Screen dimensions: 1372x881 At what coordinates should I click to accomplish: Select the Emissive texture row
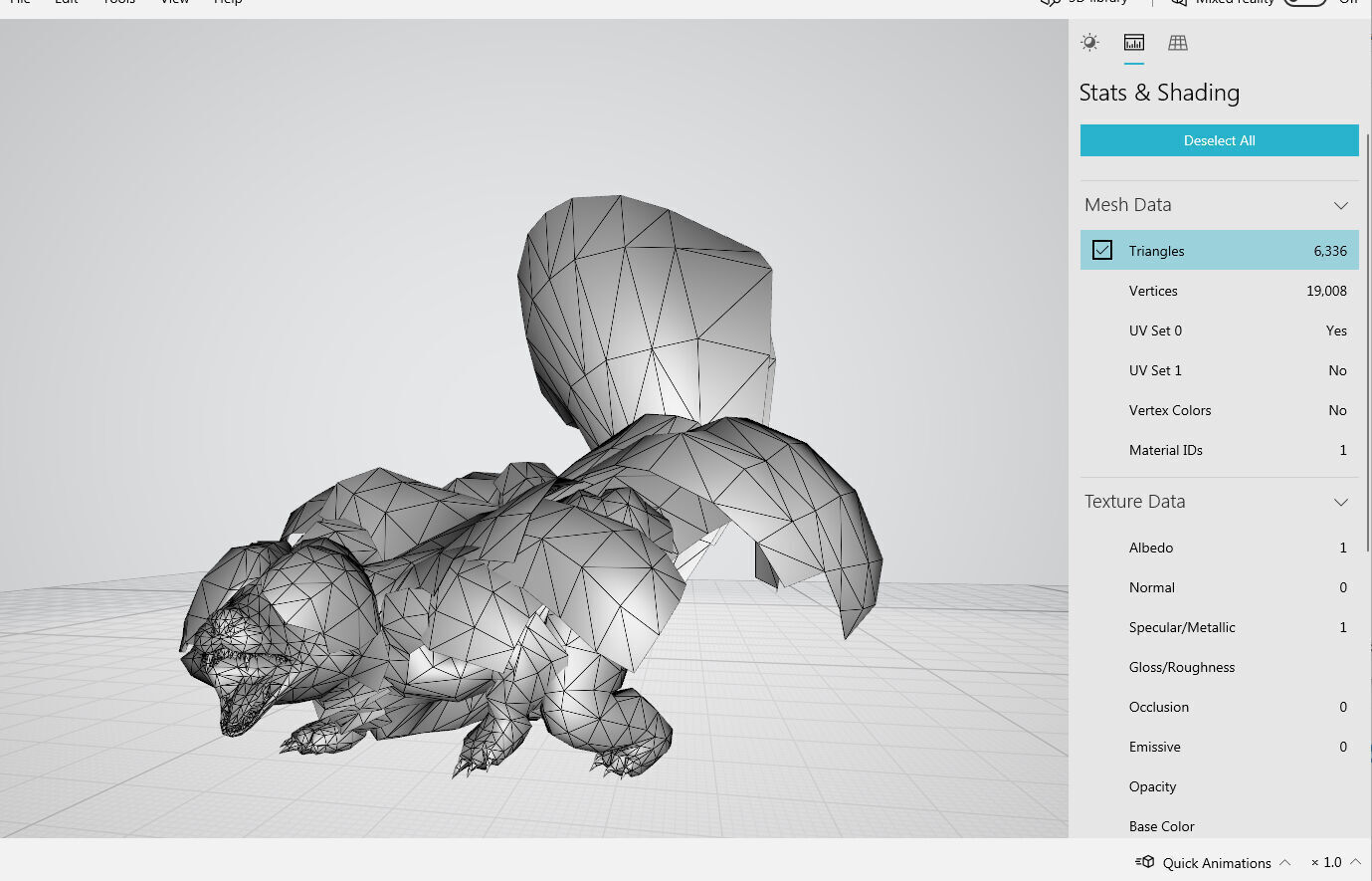pos(1220,747)
